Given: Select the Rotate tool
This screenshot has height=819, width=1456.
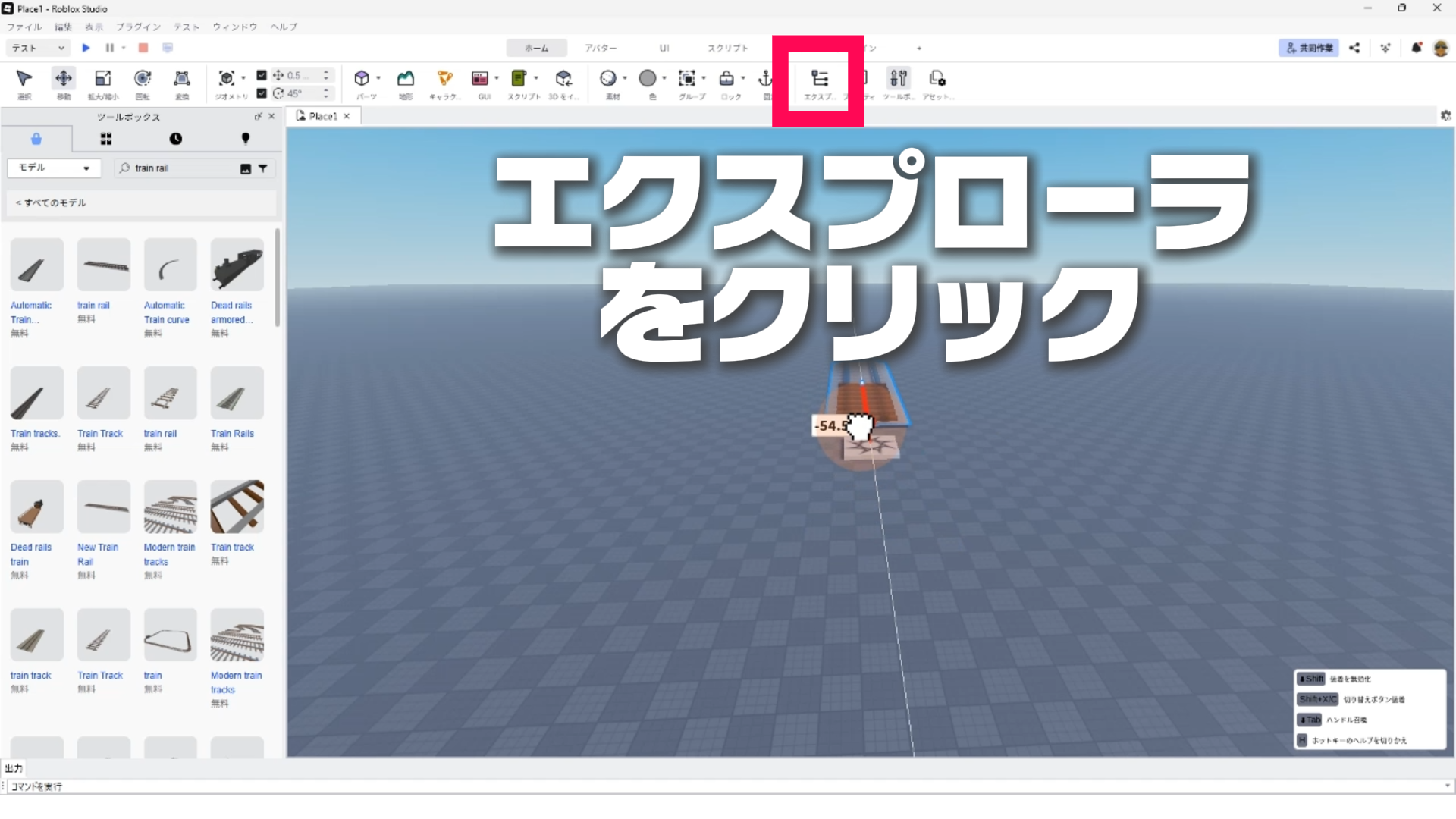Looking at the screenshot, I should 143,79.
